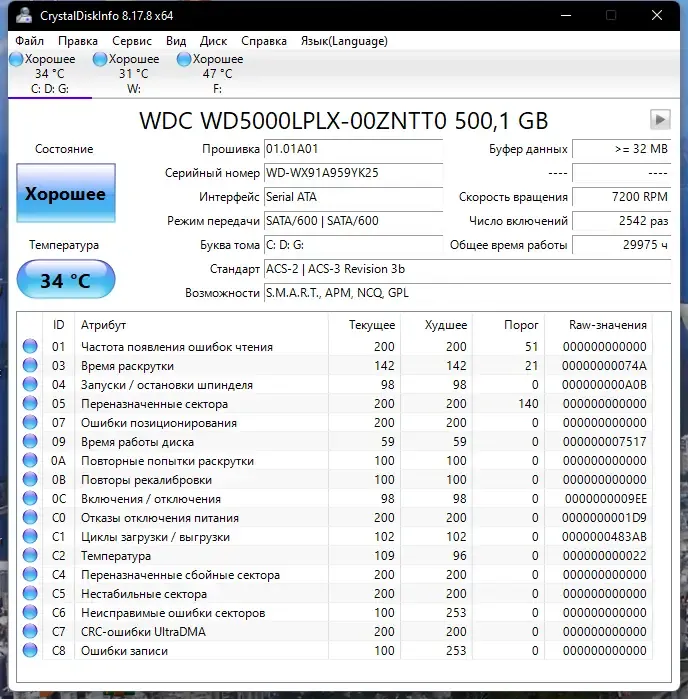Click the status dot for attribute 03
This screenshot has height=699, width=688.
(30, 366)
